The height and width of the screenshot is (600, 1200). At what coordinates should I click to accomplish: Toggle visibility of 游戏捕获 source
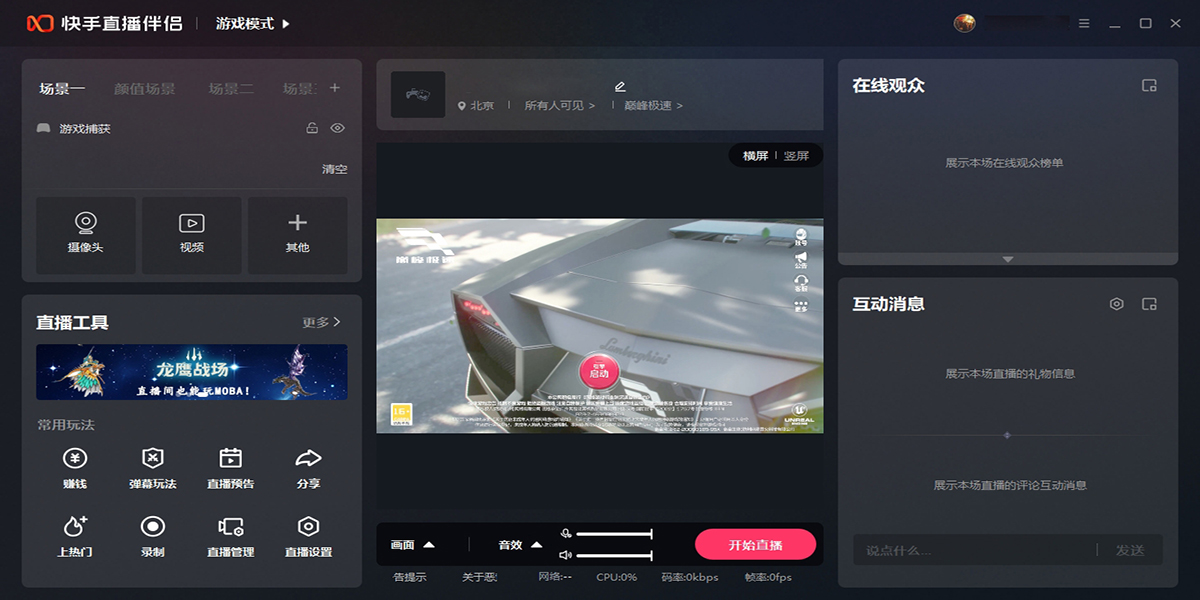tap(338, 128)
